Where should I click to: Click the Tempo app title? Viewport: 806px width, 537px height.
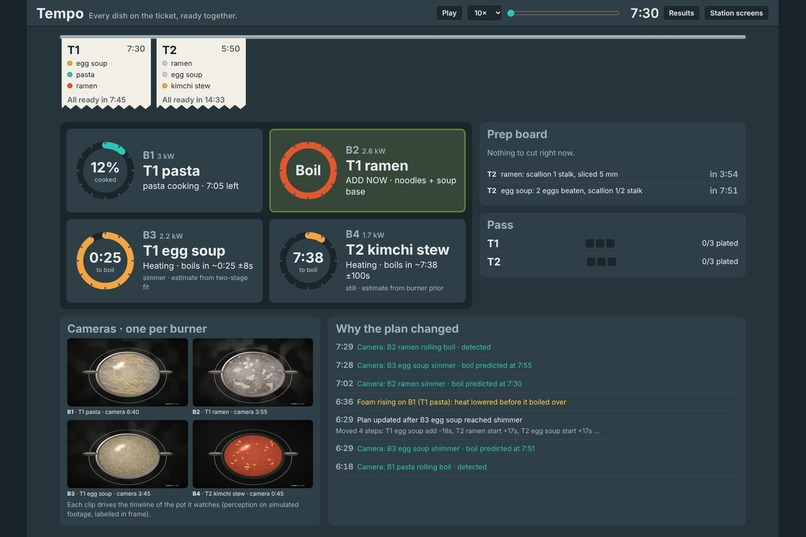click(x=60, y=13)
